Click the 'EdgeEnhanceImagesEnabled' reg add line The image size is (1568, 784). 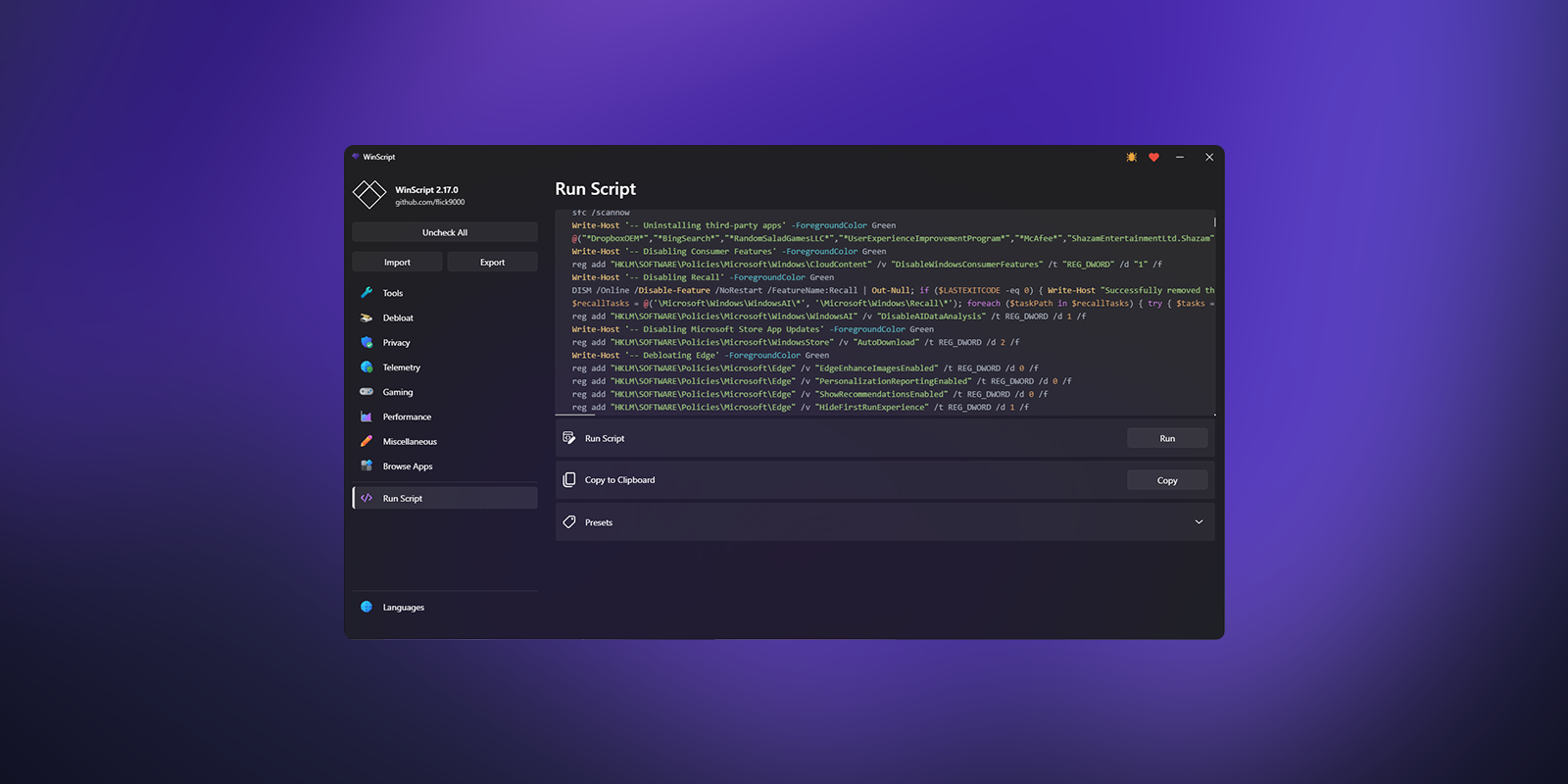[806, 368]
